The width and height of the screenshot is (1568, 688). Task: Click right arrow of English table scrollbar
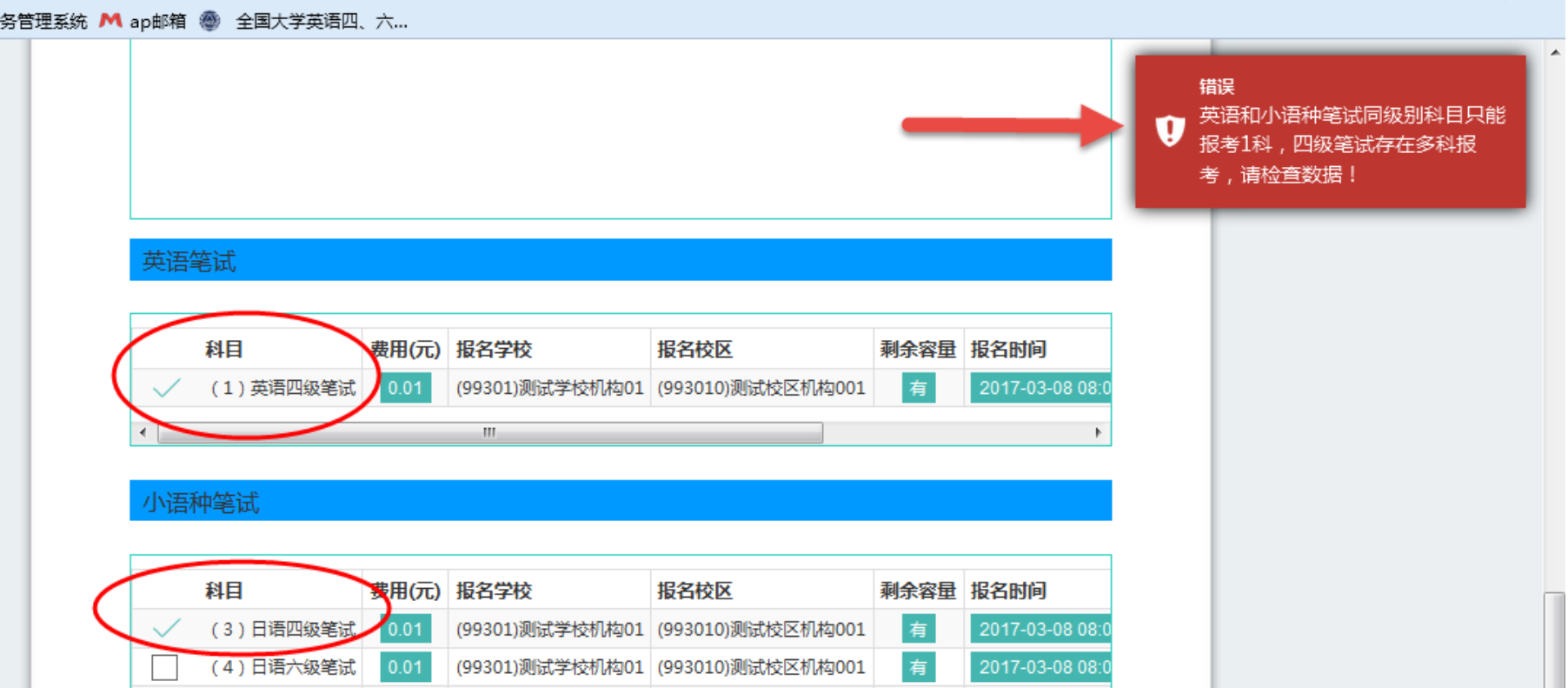1098,432
